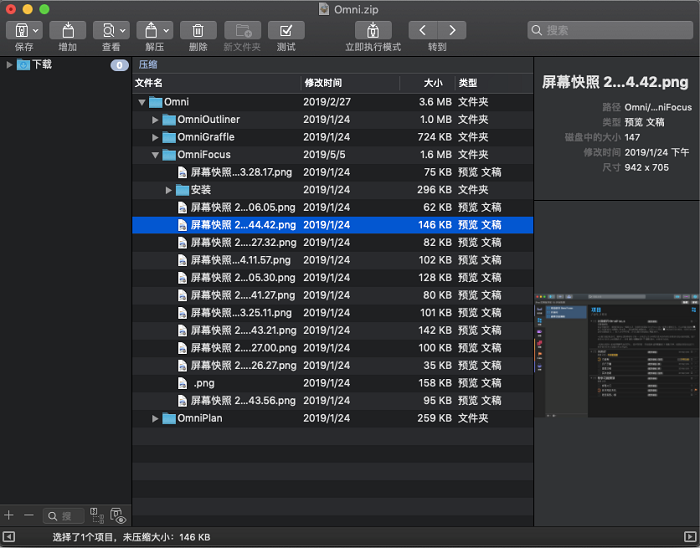This screenshot has height=548, width=700.
Task: Sort by the 修改时间 column header
Action: [x=323, y=83]
